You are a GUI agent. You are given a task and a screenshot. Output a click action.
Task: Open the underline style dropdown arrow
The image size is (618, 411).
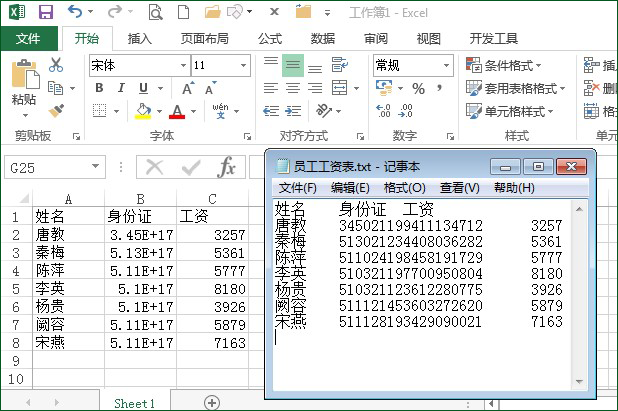(160, 88)
